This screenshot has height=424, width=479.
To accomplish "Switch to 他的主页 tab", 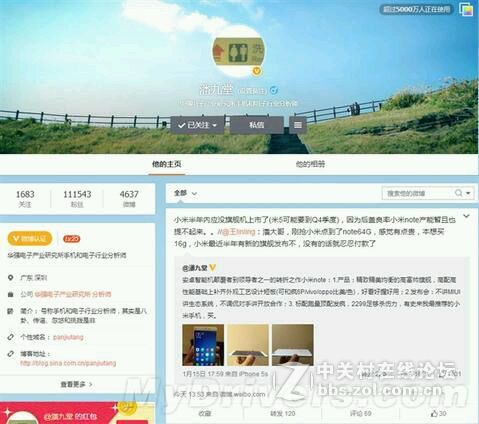I will click(167, 164).
